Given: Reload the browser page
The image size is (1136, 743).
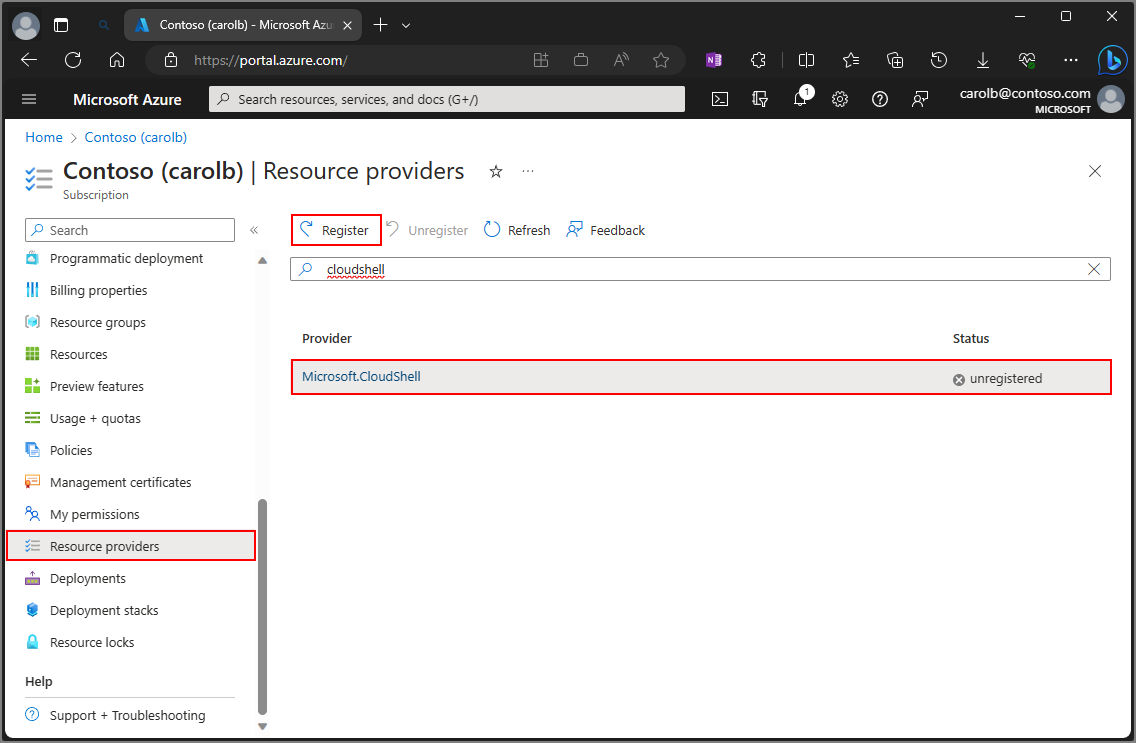Looking at the screenshot, I should 72,60.
